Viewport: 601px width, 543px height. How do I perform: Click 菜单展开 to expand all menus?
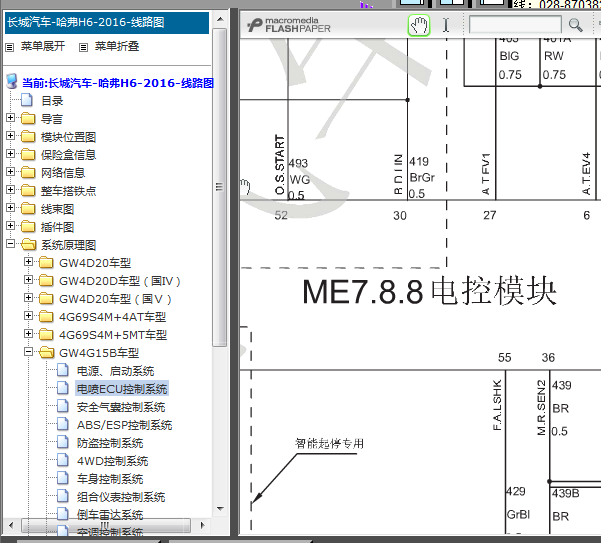click(43, 46)
